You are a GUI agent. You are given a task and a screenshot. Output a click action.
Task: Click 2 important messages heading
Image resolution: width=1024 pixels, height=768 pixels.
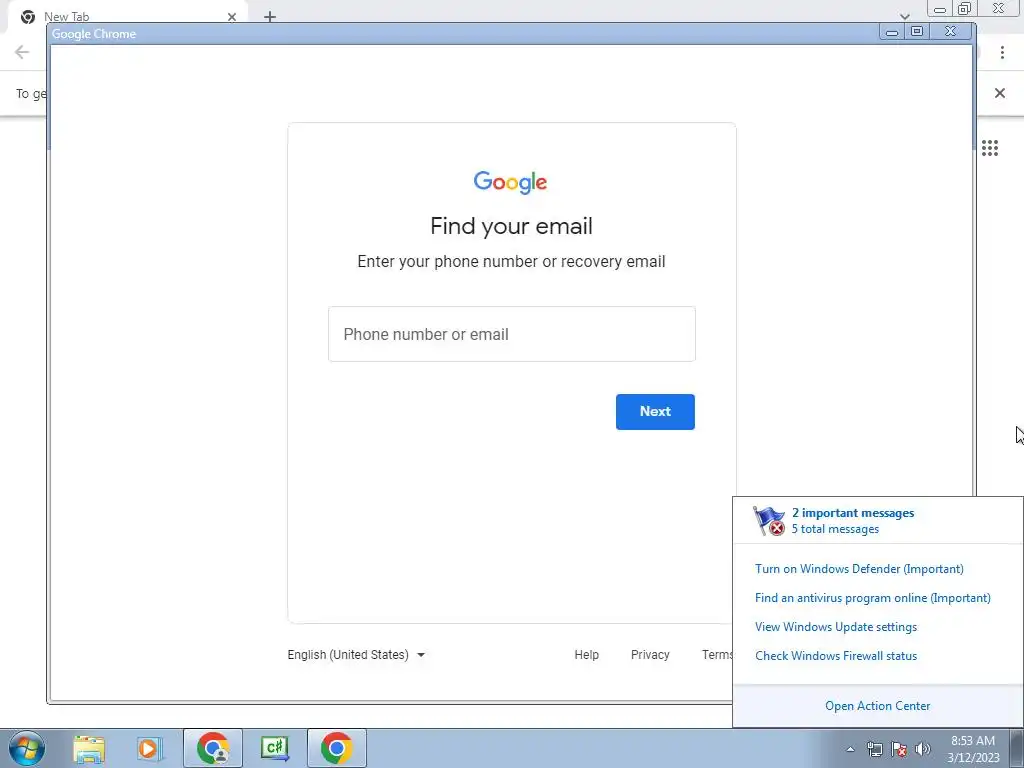853,513
